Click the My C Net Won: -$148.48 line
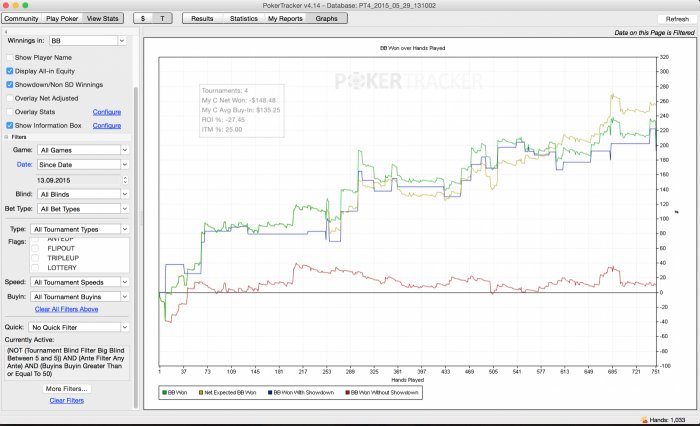The height and width of the screenshot is (426, 700). [x=238, y=100]
